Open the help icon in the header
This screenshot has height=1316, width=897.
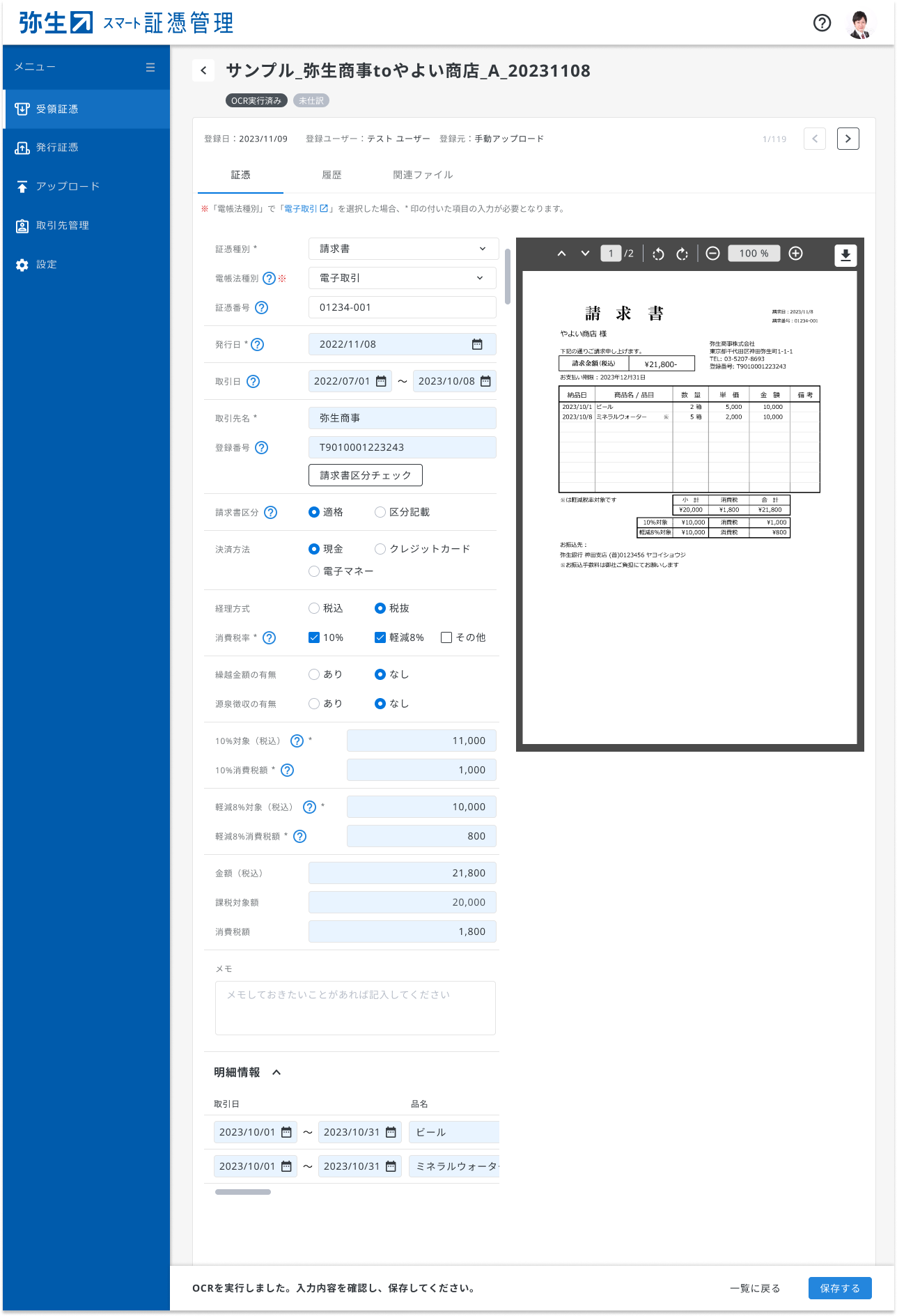click(822, 23)
